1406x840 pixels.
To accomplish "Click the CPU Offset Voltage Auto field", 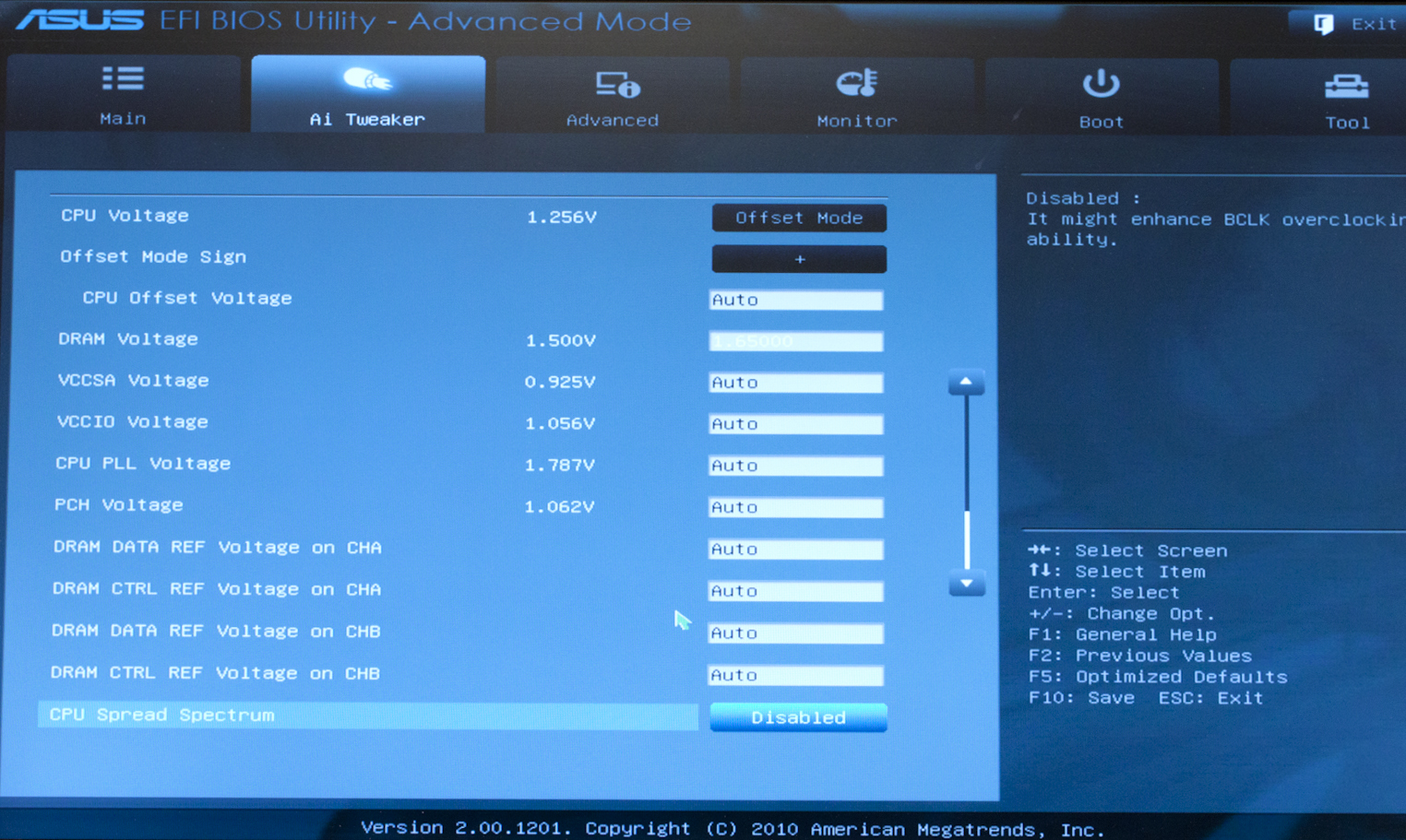I will [795, 300].
